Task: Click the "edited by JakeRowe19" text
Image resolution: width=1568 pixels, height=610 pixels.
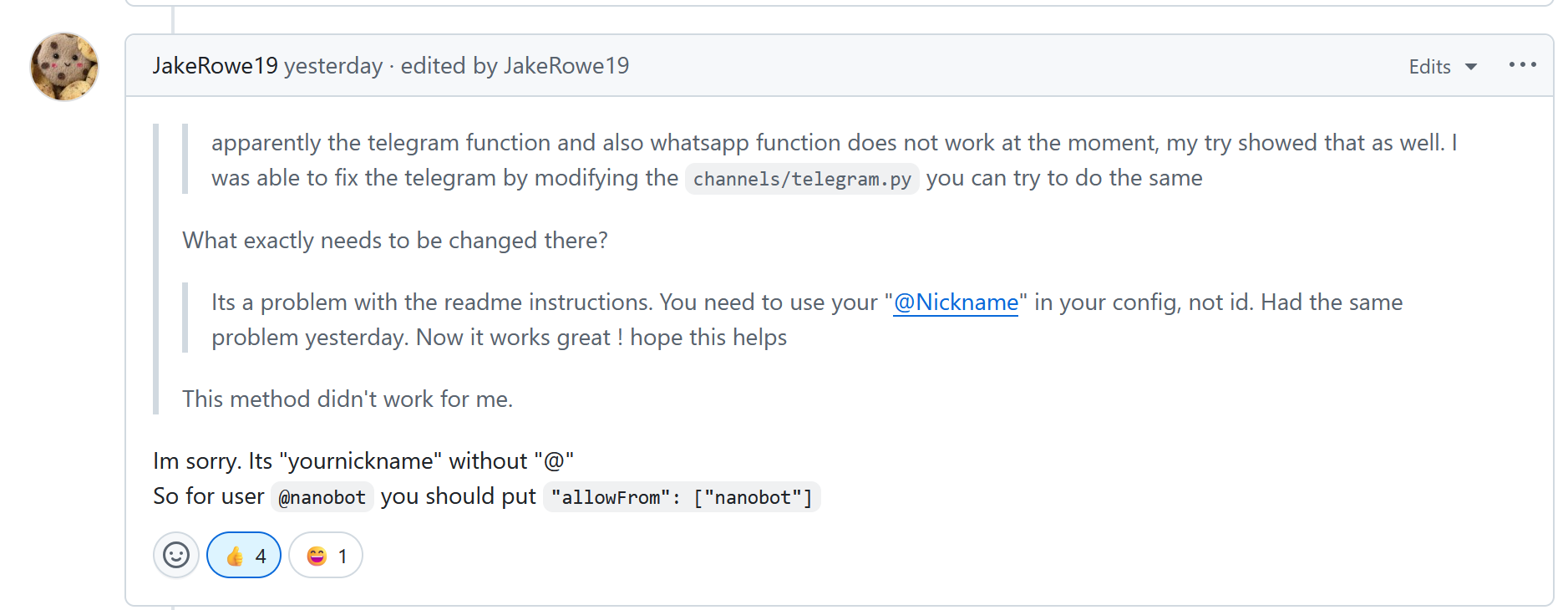Action: [x=515, y=66]
